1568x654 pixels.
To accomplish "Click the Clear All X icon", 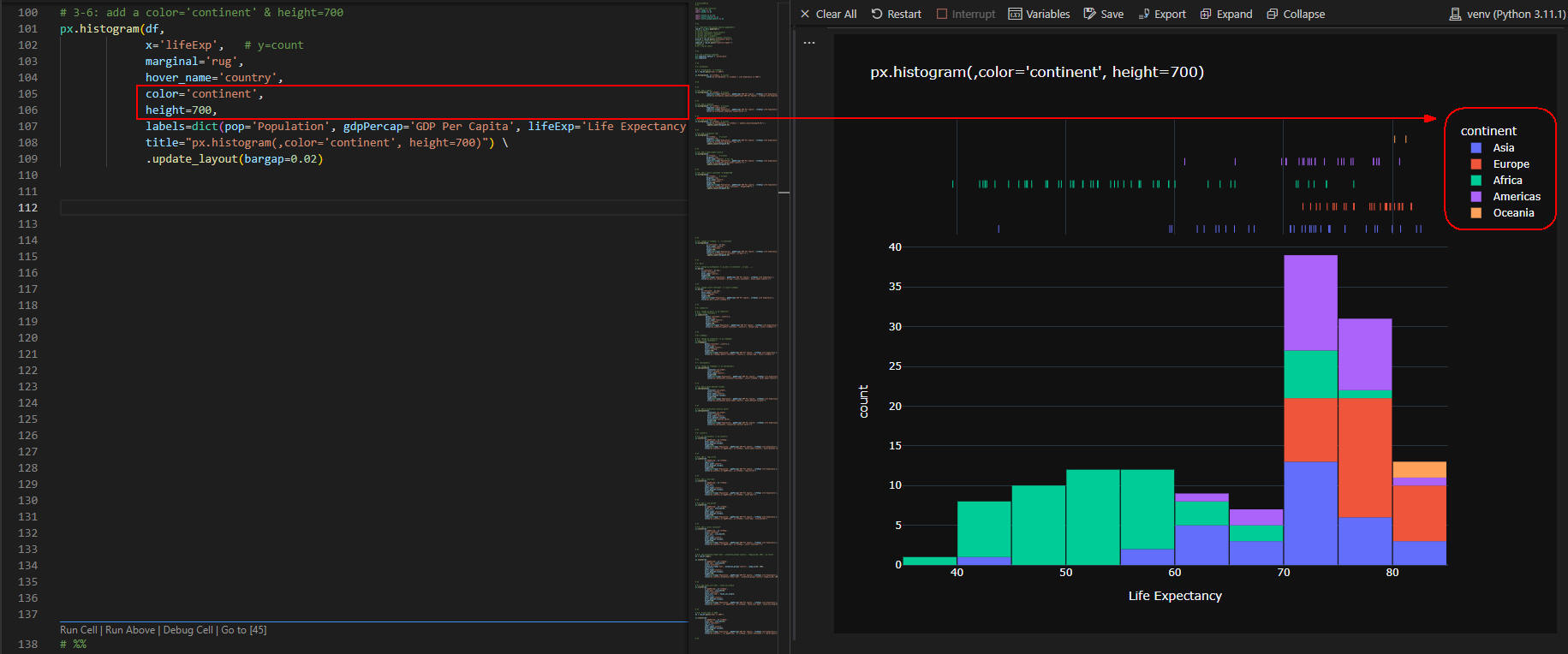I will coord(805,14).
